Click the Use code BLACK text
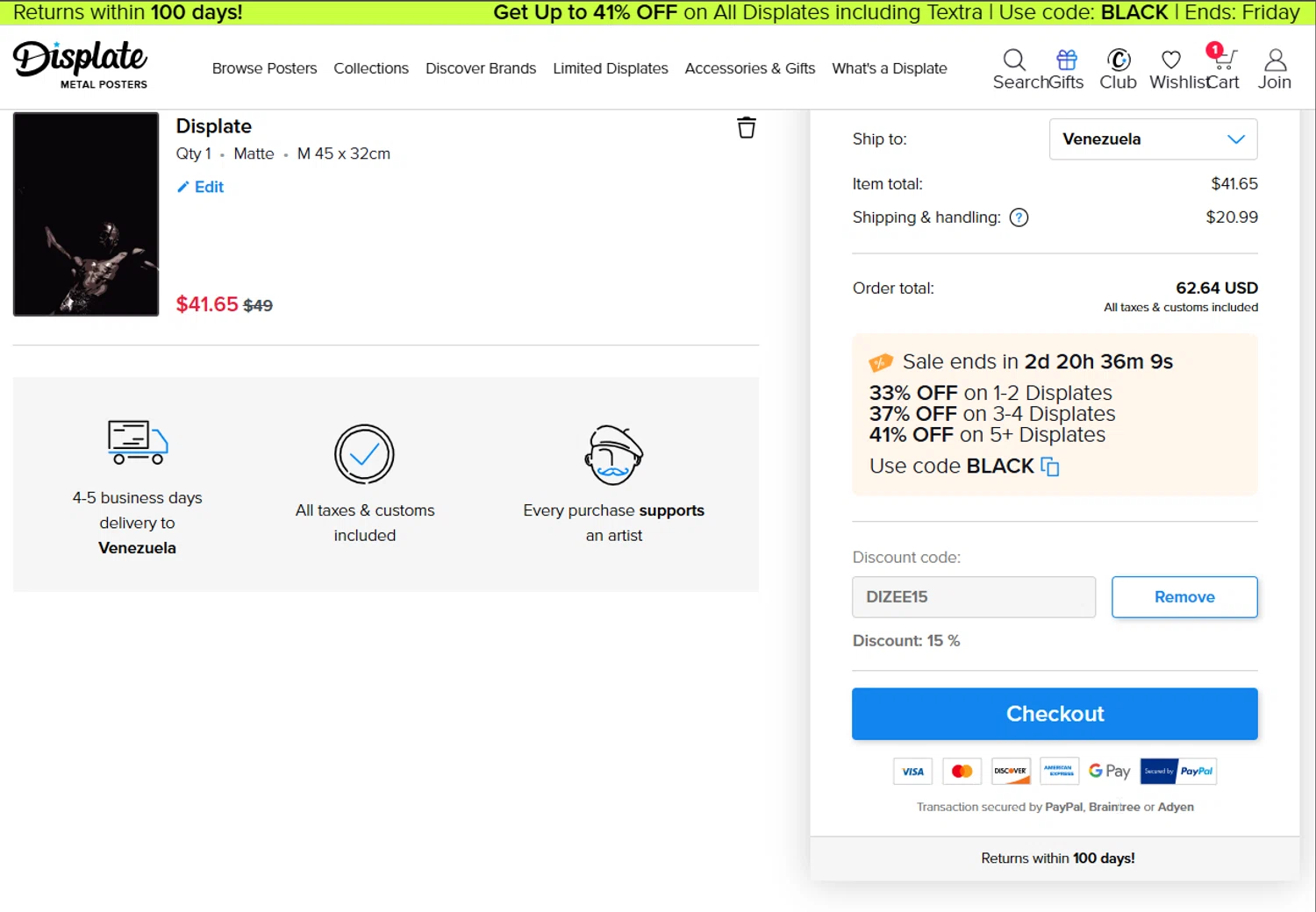 click(x=952, y=467)
